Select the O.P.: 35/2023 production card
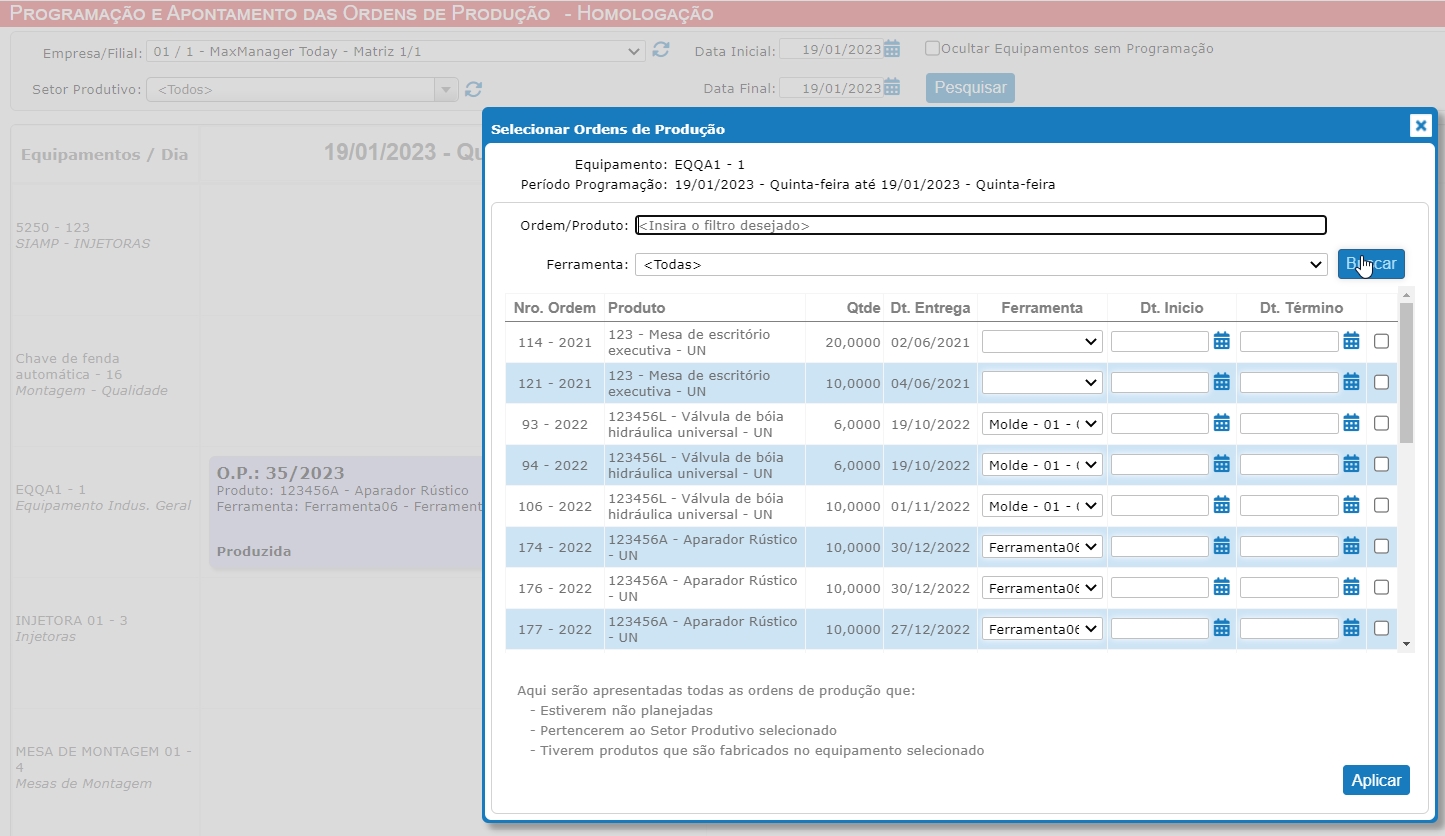This screenshot has height=836, width=1445. pos(346,513)
